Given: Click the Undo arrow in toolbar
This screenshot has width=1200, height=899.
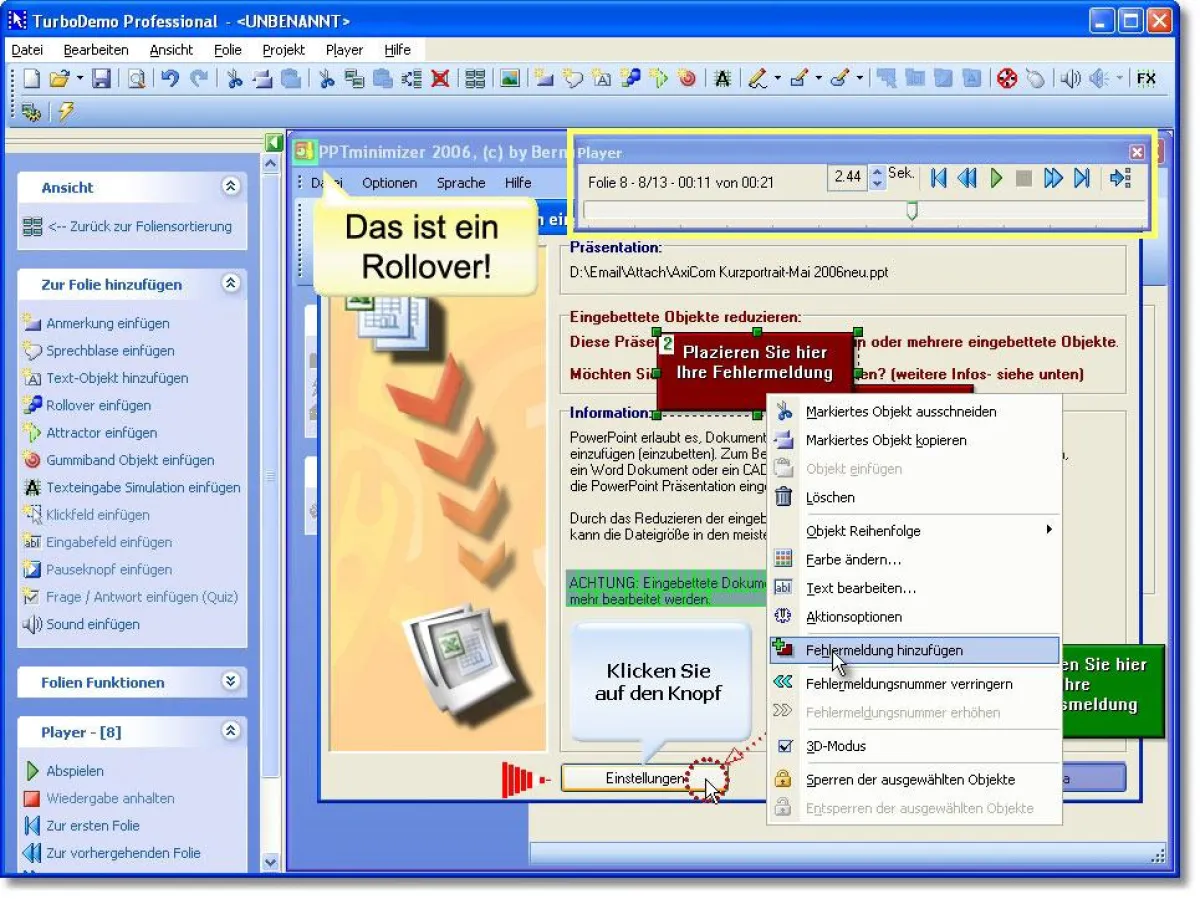Looking at the screenshot, I should [x=171, y=79].
